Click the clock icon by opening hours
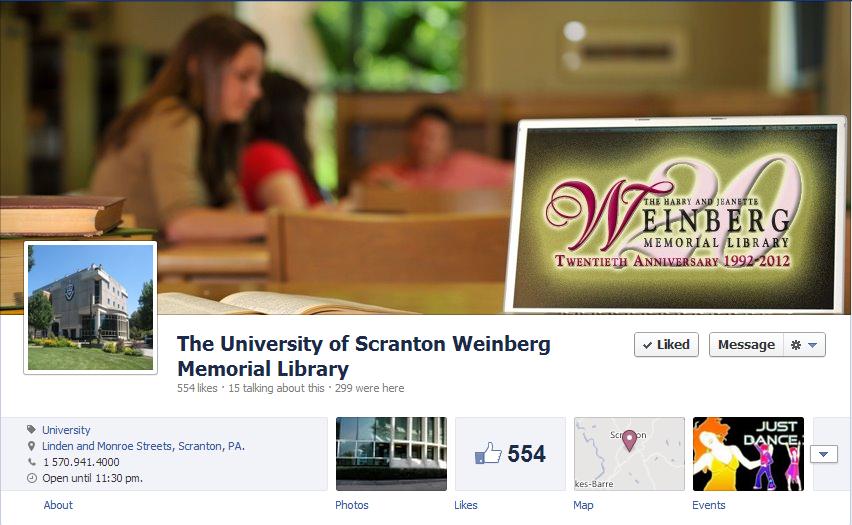The height and width of the screenshot is (525, 852). [32, 478]
